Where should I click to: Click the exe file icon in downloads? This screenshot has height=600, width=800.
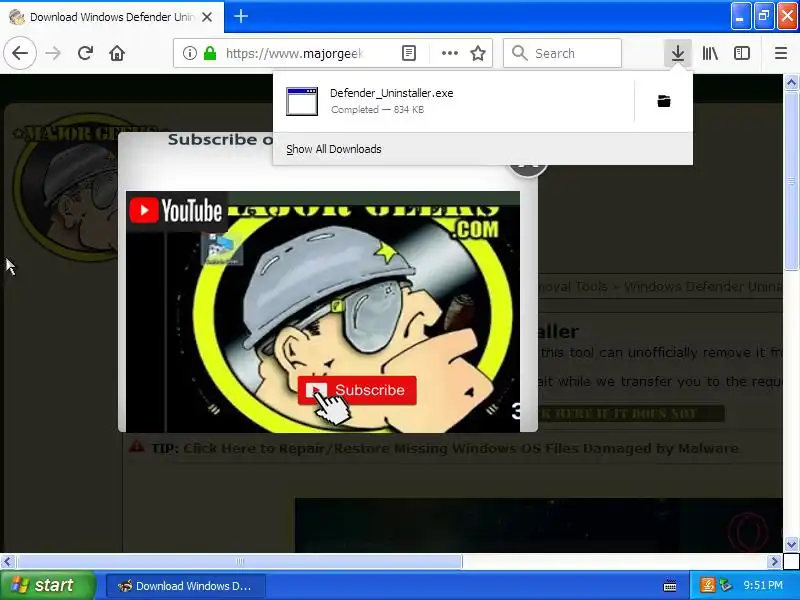tap(302, 102)
